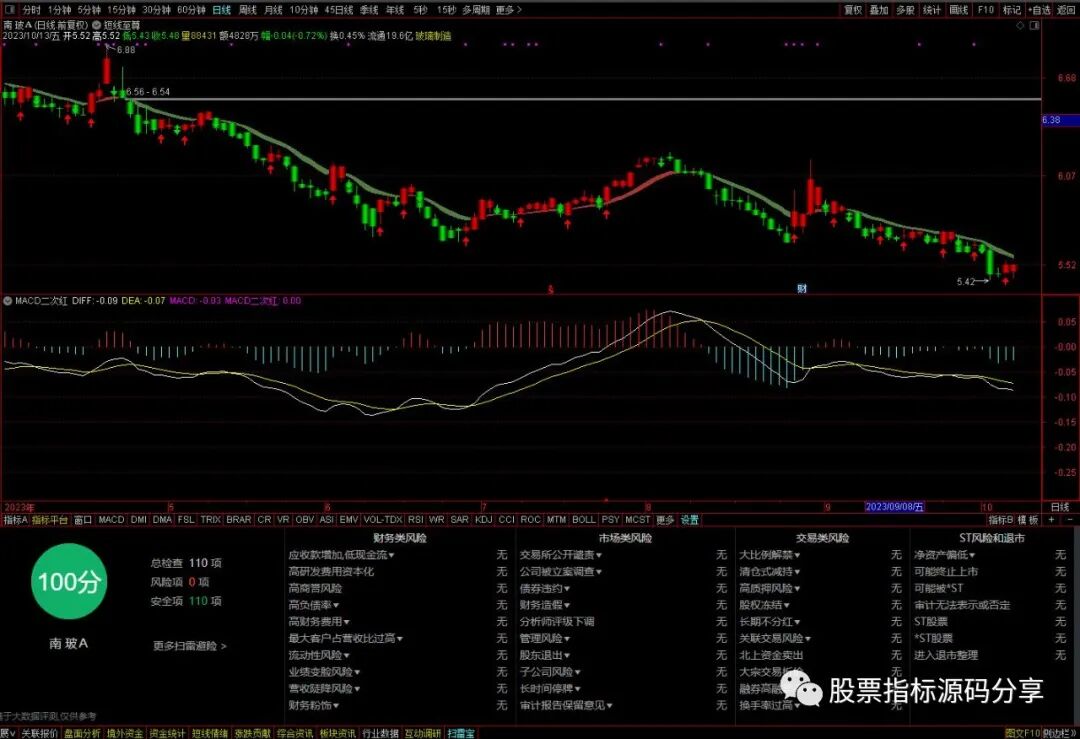Click the red $ marker below price chart
The width and height of the screenshot is (1080, 739).
point(550,290)
